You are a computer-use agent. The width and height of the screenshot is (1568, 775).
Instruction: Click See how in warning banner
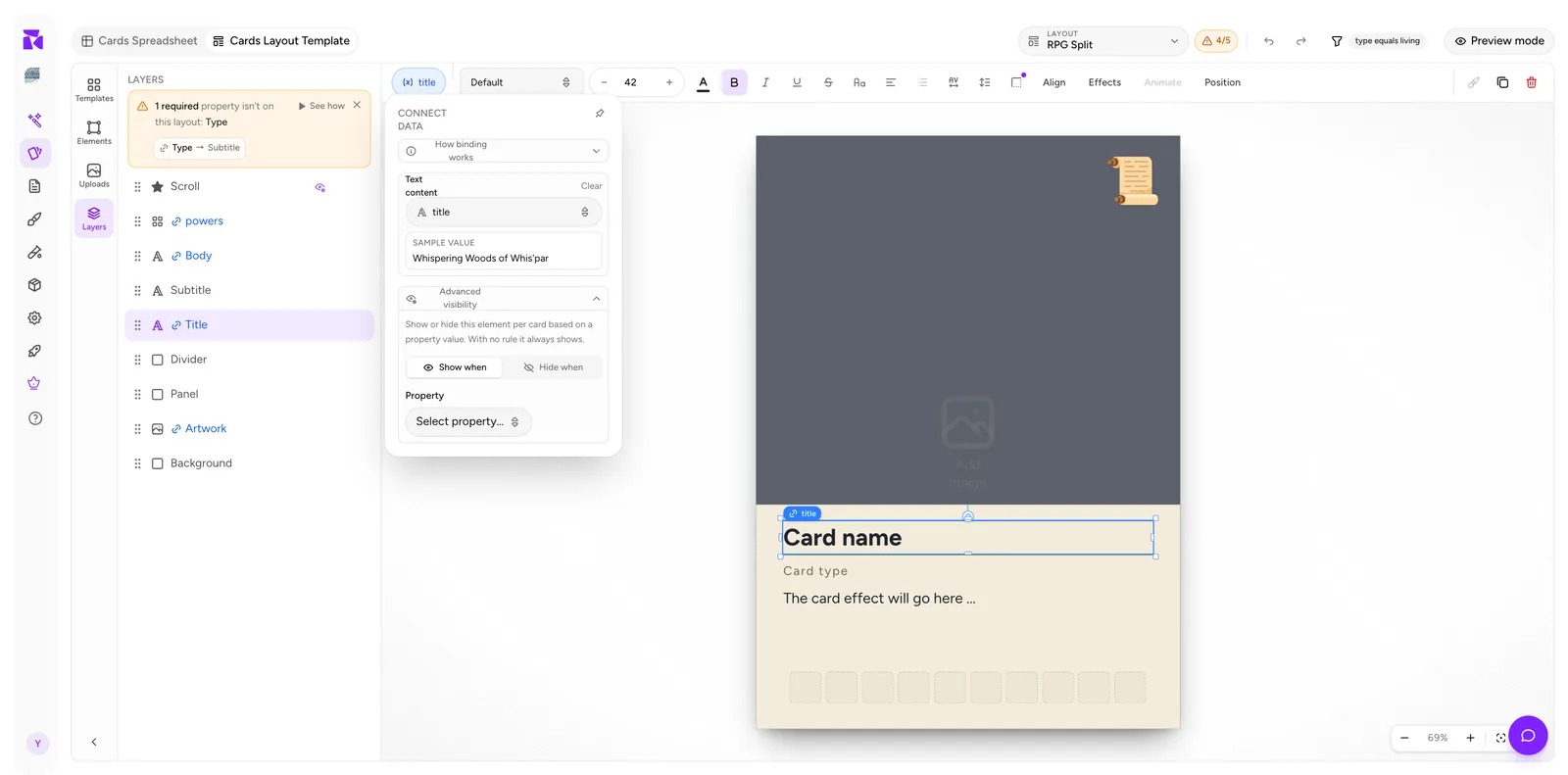(321, 106)
